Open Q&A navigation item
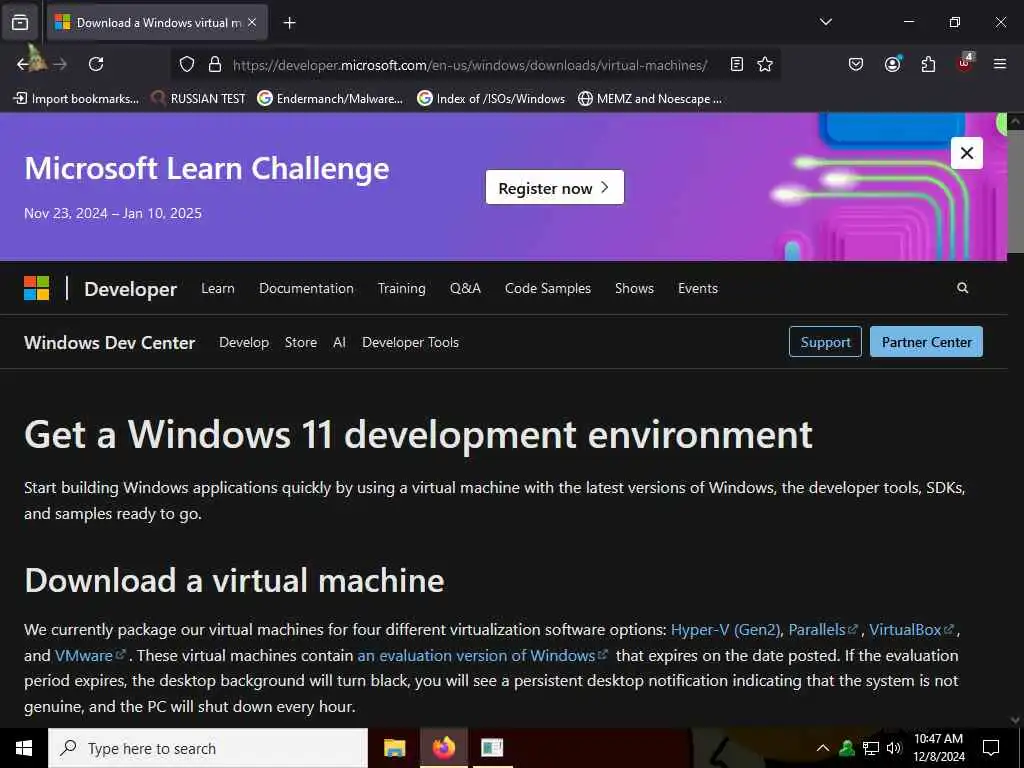The height and width of the screenshot is (768, 1024). point(465,288)
